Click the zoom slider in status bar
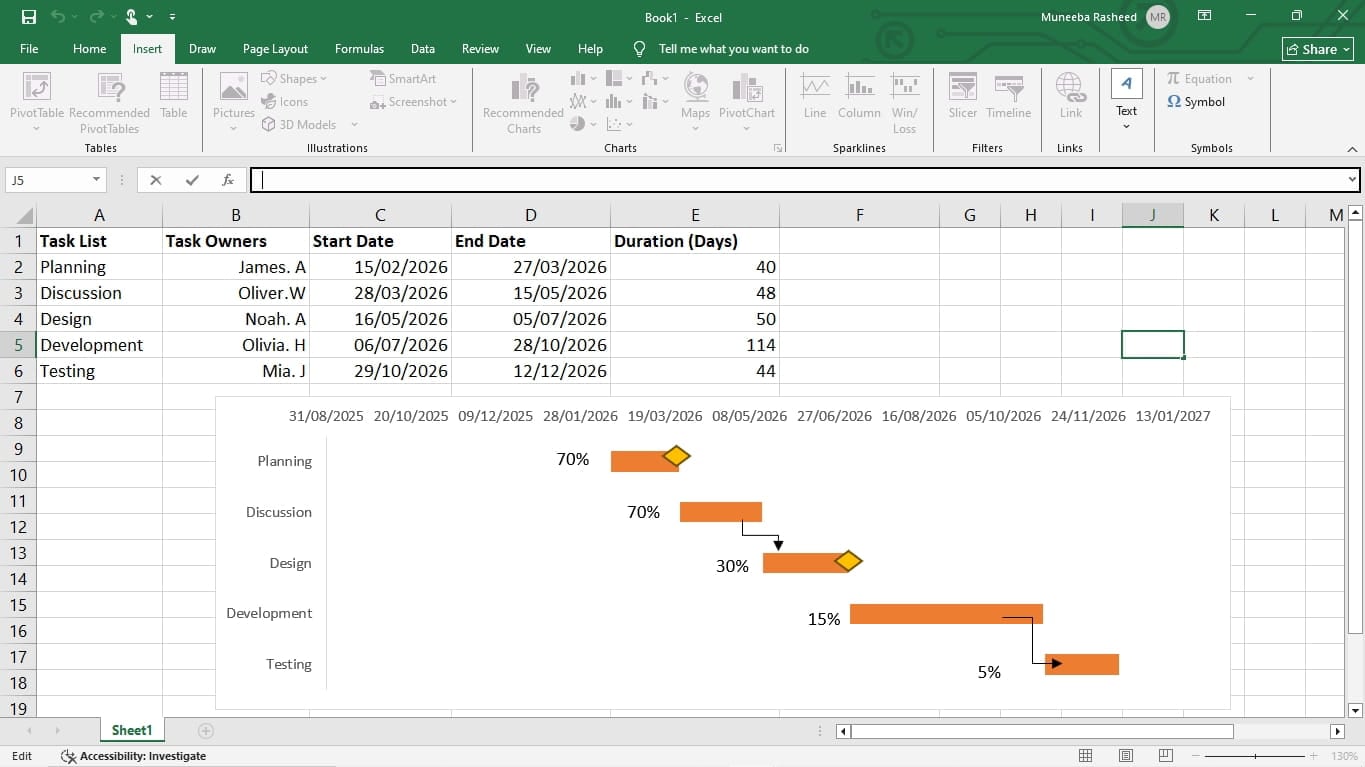1365x767 pixels. click(x=1255, y=756)
